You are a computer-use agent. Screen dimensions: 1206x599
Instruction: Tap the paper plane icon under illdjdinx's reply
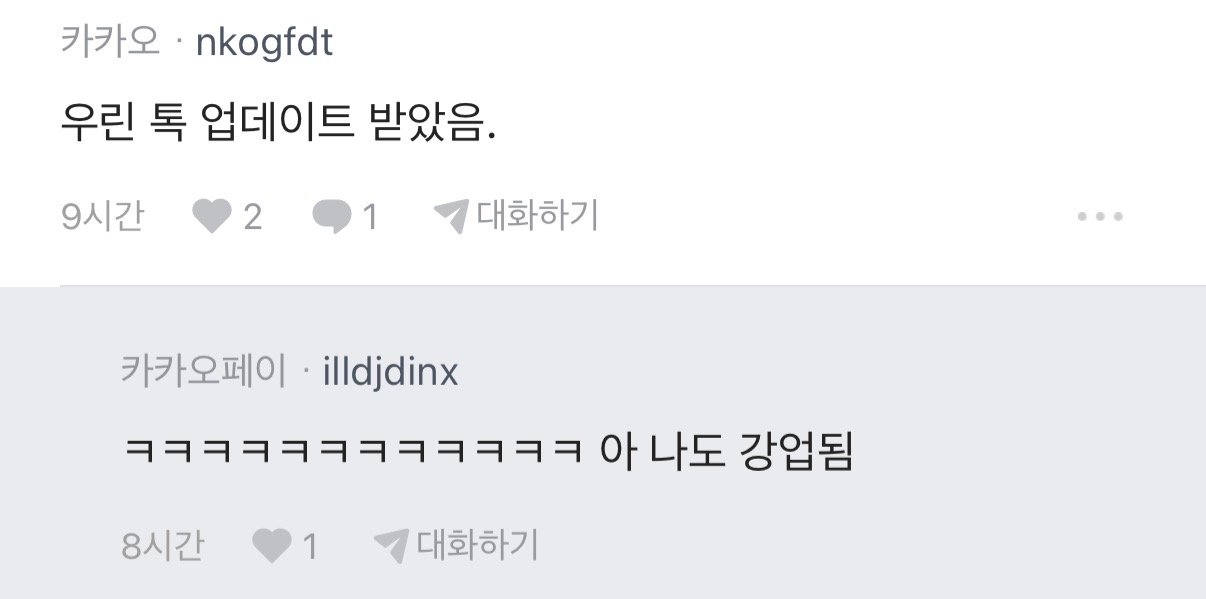click(x=391, y=546)
